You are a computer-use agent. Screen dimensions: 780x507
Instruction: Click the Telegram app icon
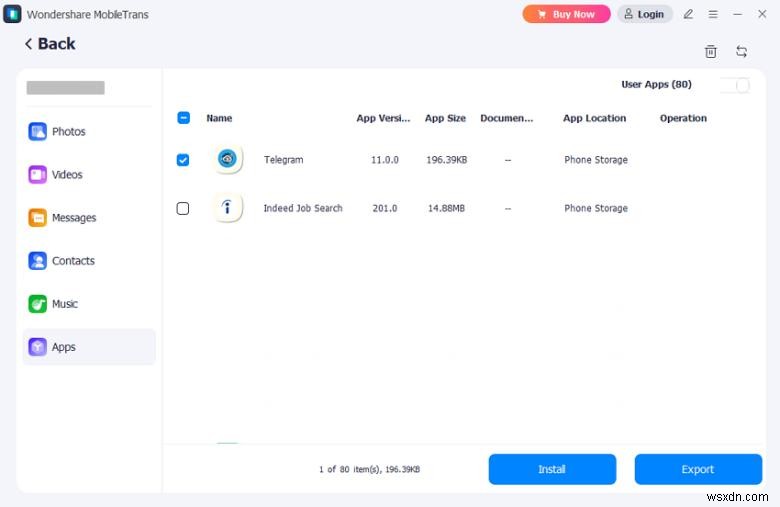[x=228, y=159]
